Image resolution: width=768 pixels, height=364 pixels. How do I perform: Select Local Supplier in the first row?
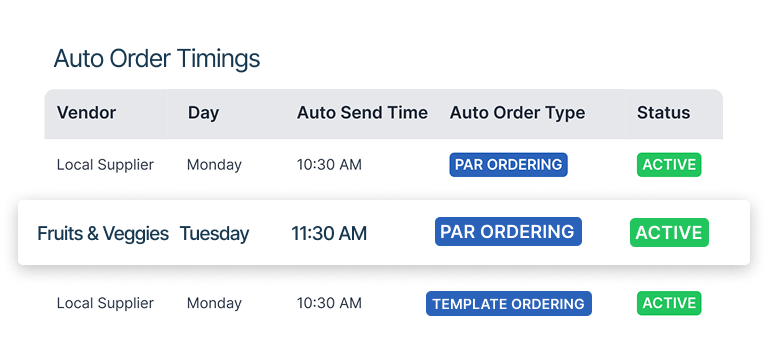pos(105,165)
